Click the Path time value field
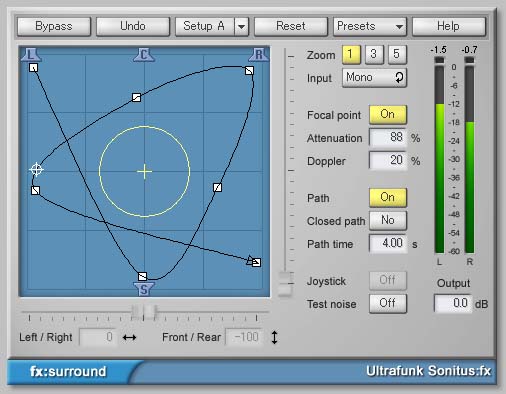This screenshot has height=394, width=506. coord(388,243)
